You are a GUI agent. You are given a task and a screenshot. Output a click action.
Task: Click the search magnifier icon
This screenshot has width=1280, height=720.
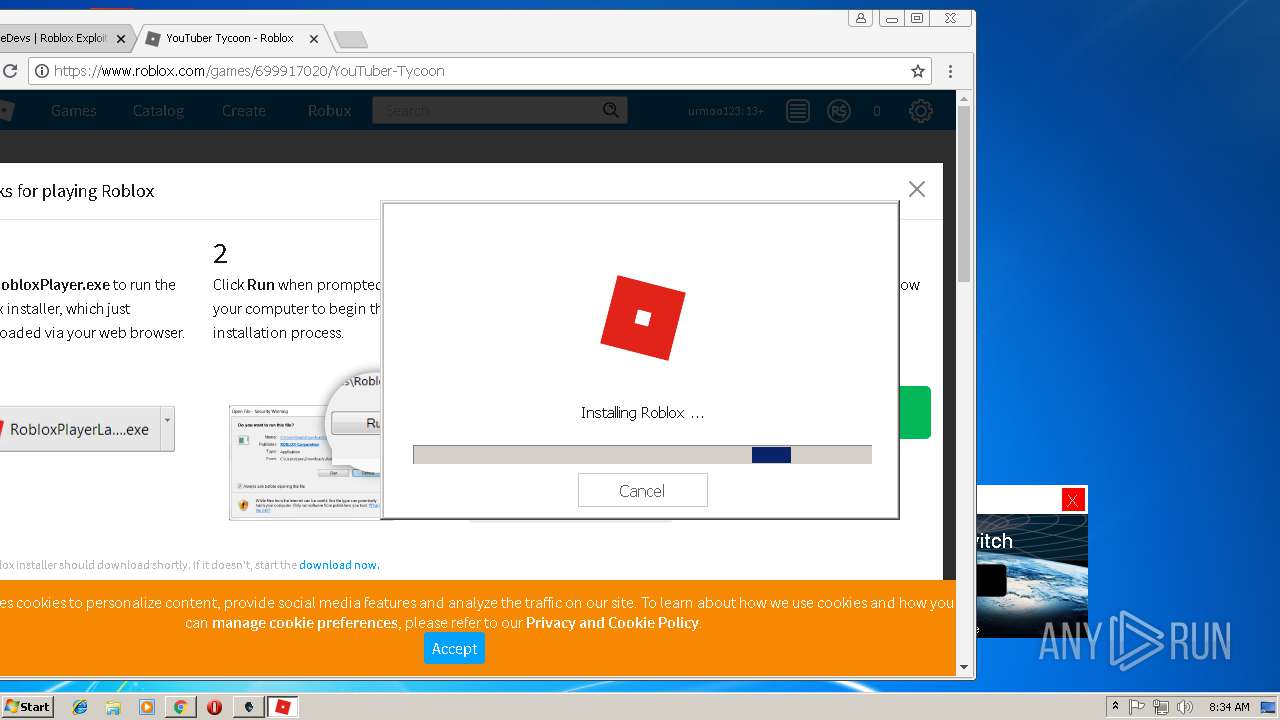611,110
